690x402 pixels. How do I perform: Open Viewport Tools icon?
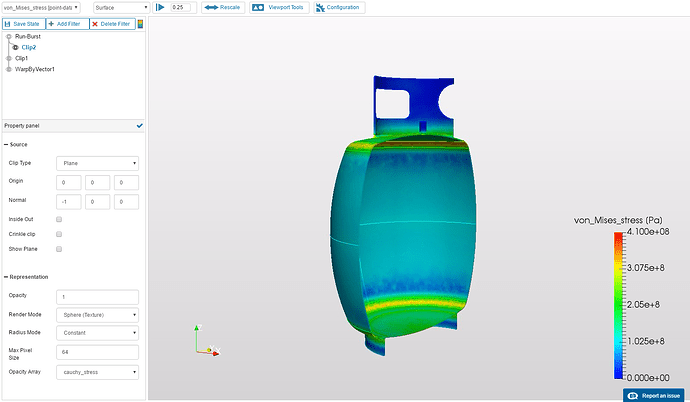tap(258, 7)
